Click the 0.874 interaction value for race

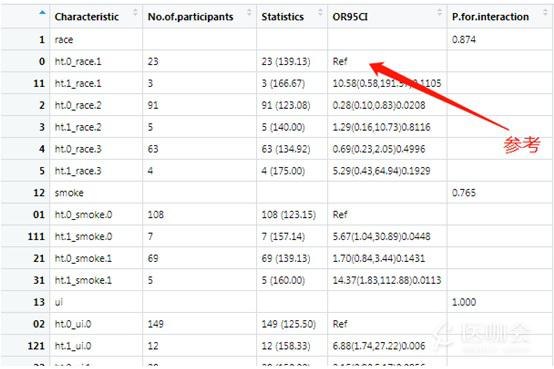(464, 39)
